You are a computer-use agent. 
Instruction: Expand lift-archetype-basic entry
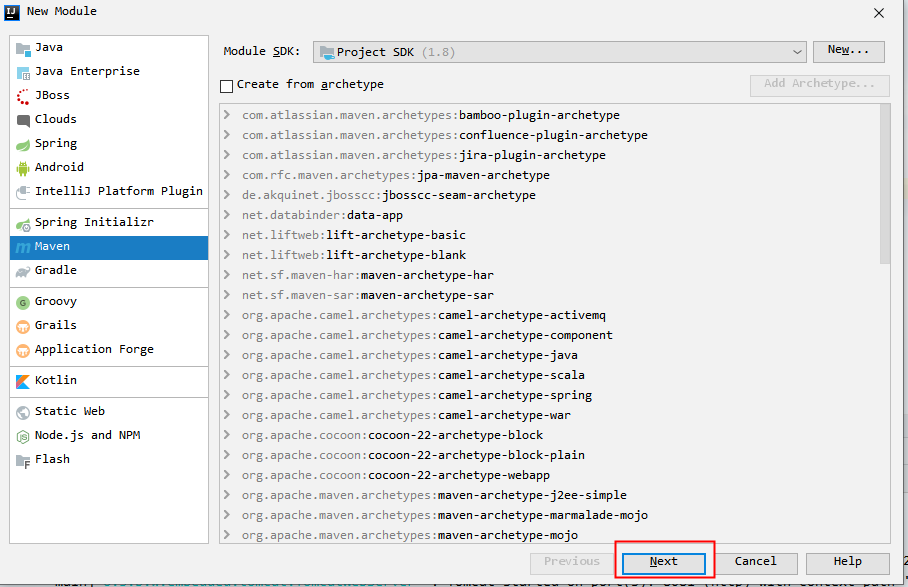228,234
